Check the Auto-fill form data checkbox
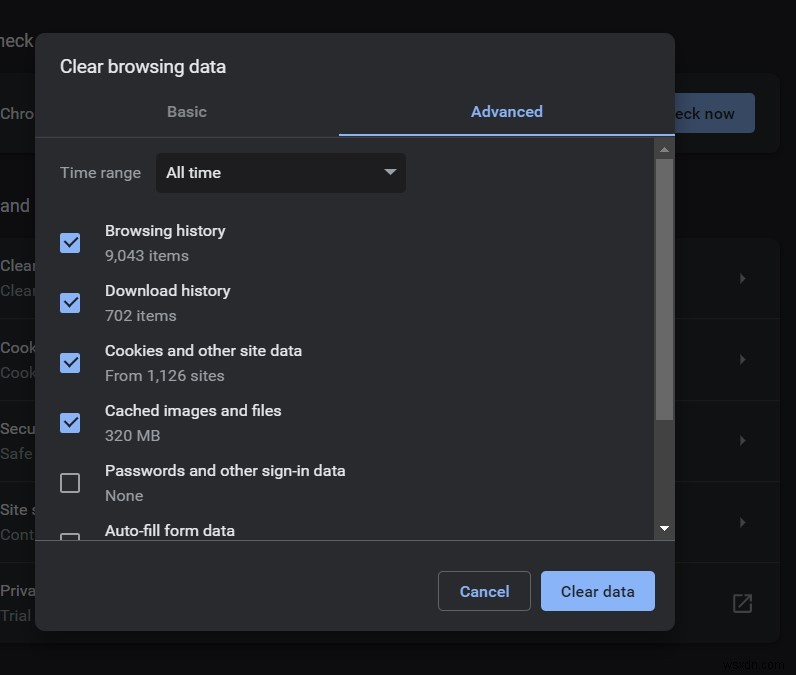Image resolution: width=796 pixels, height=675 pixels. [x=70, y=538]
